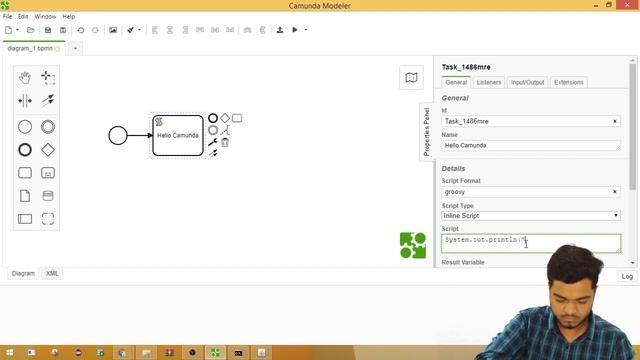Toggle the minimap
The image size is (640, 360).
[x=411, y=78]
